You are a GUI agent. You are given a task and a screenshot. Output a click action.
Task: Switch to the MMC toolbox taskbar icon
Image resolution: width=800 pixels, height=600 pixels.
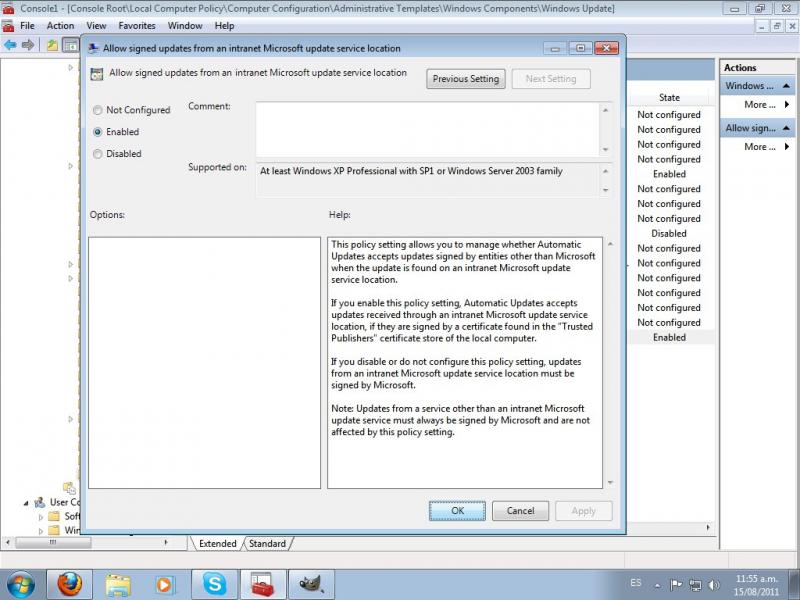(x=262, y=585)
